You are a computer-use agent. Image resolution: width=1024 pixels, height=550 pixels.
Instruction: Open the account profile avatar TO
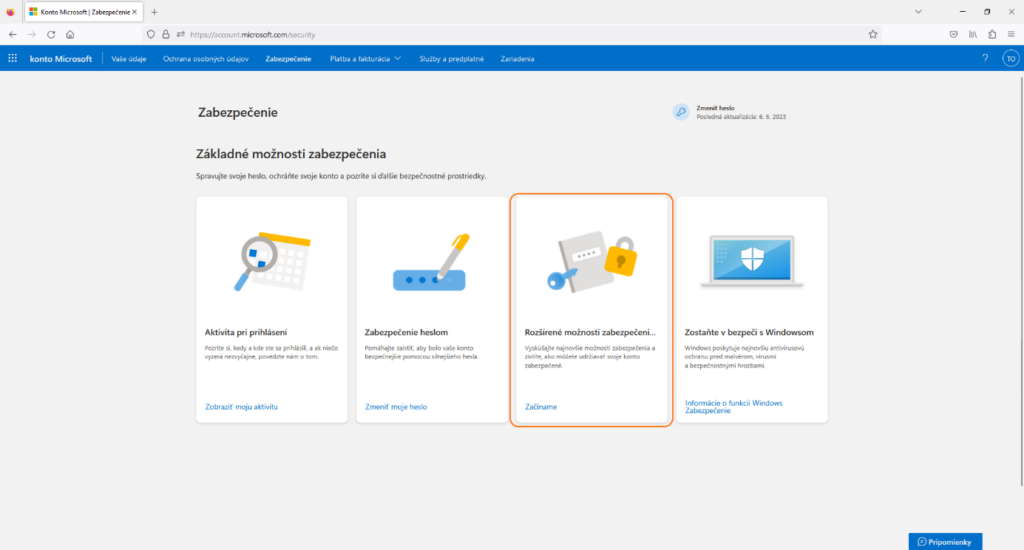[1010, 59]
